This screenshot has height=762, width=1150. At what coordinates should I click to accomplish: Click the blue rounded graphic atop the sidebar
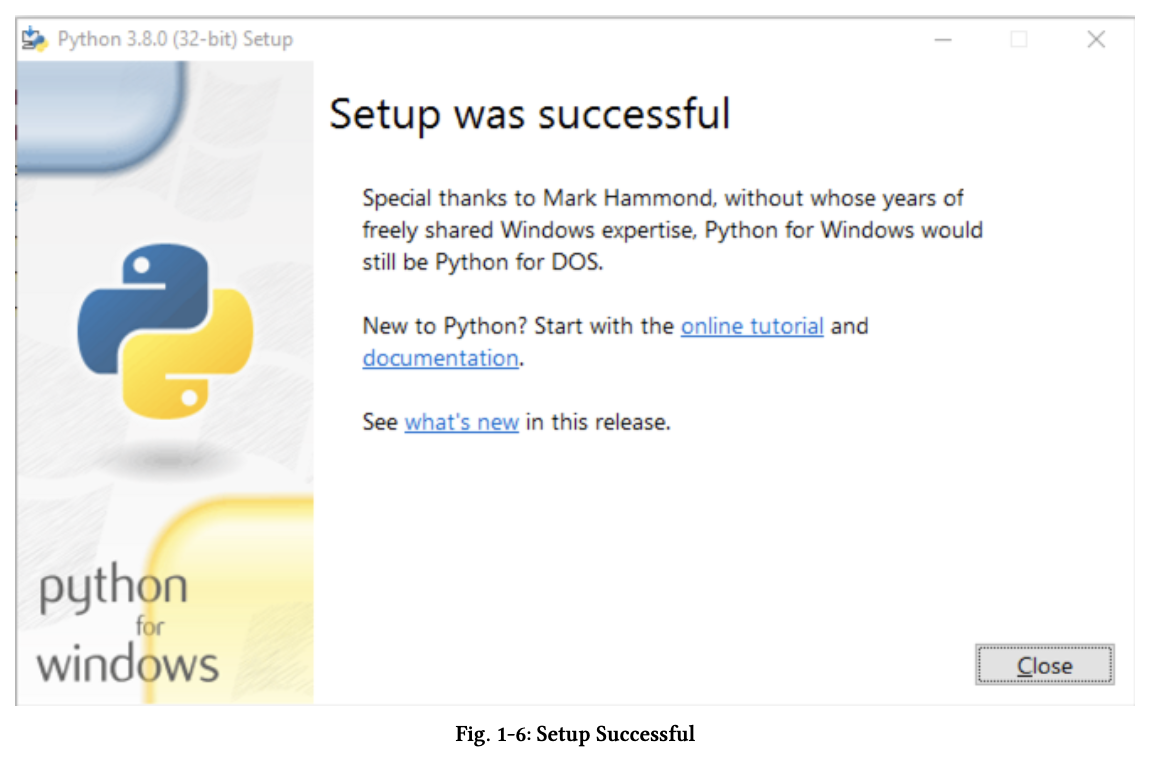(x=100, y=115)
